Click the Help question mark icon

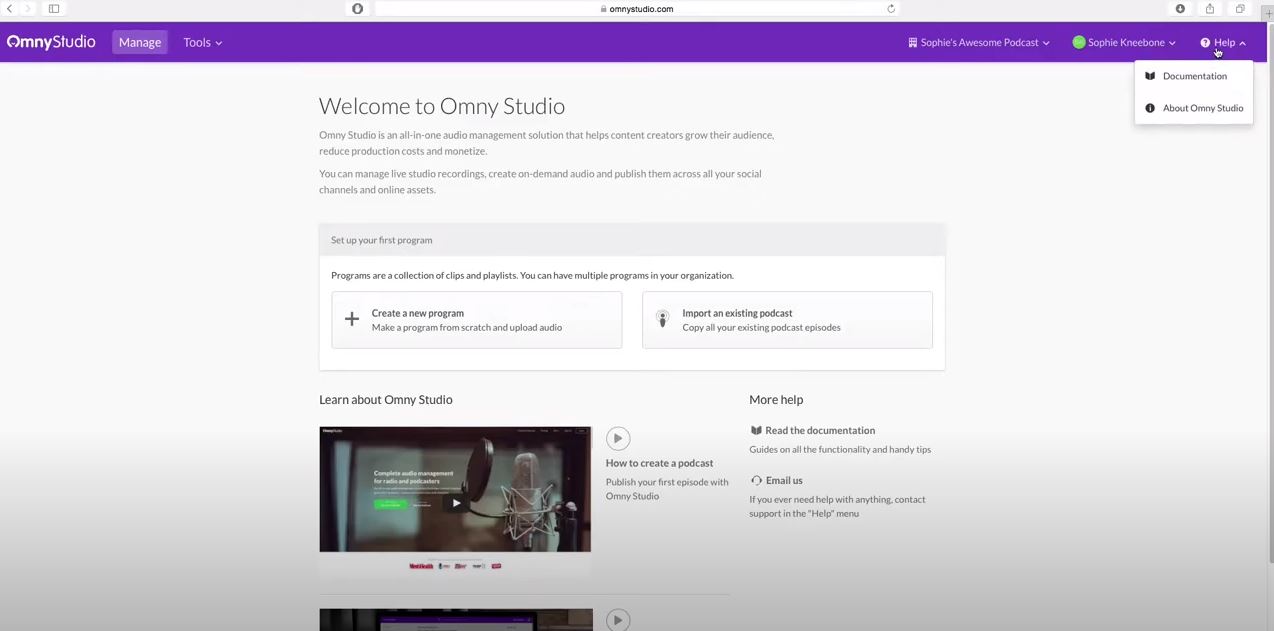tap(1205, 43)
